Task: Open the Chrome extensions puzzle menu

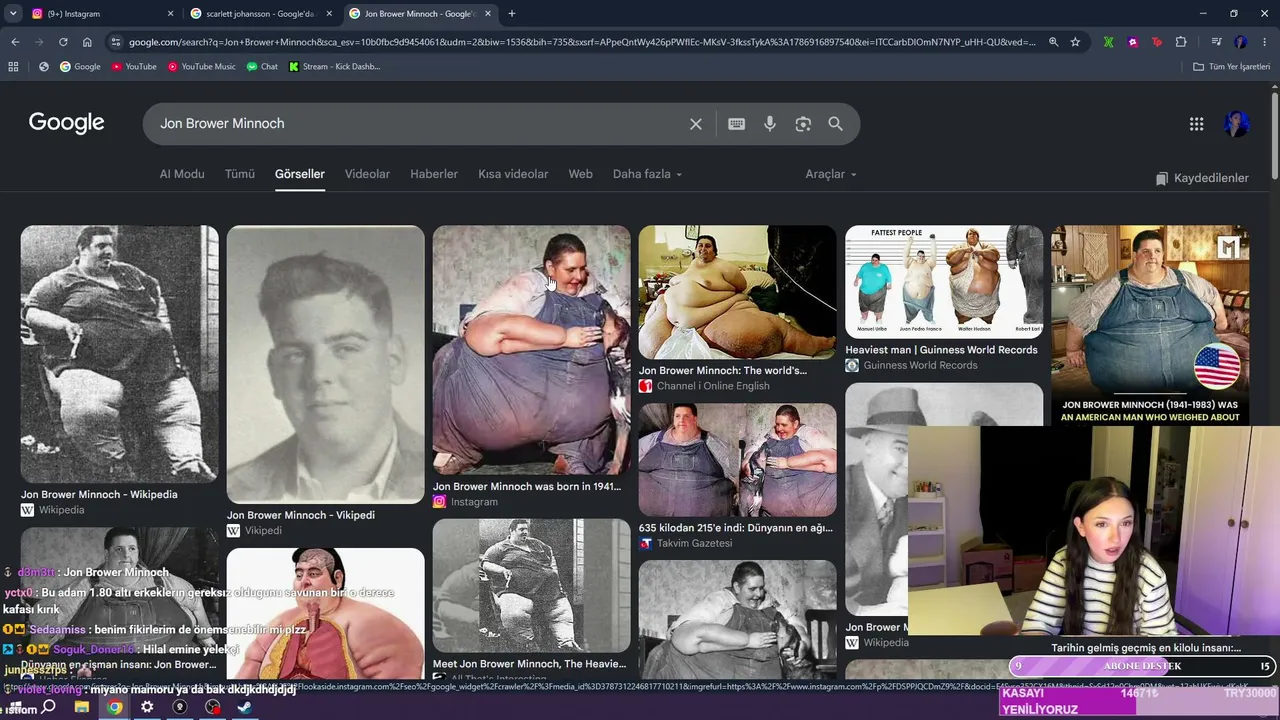Action: (1181, 42)
